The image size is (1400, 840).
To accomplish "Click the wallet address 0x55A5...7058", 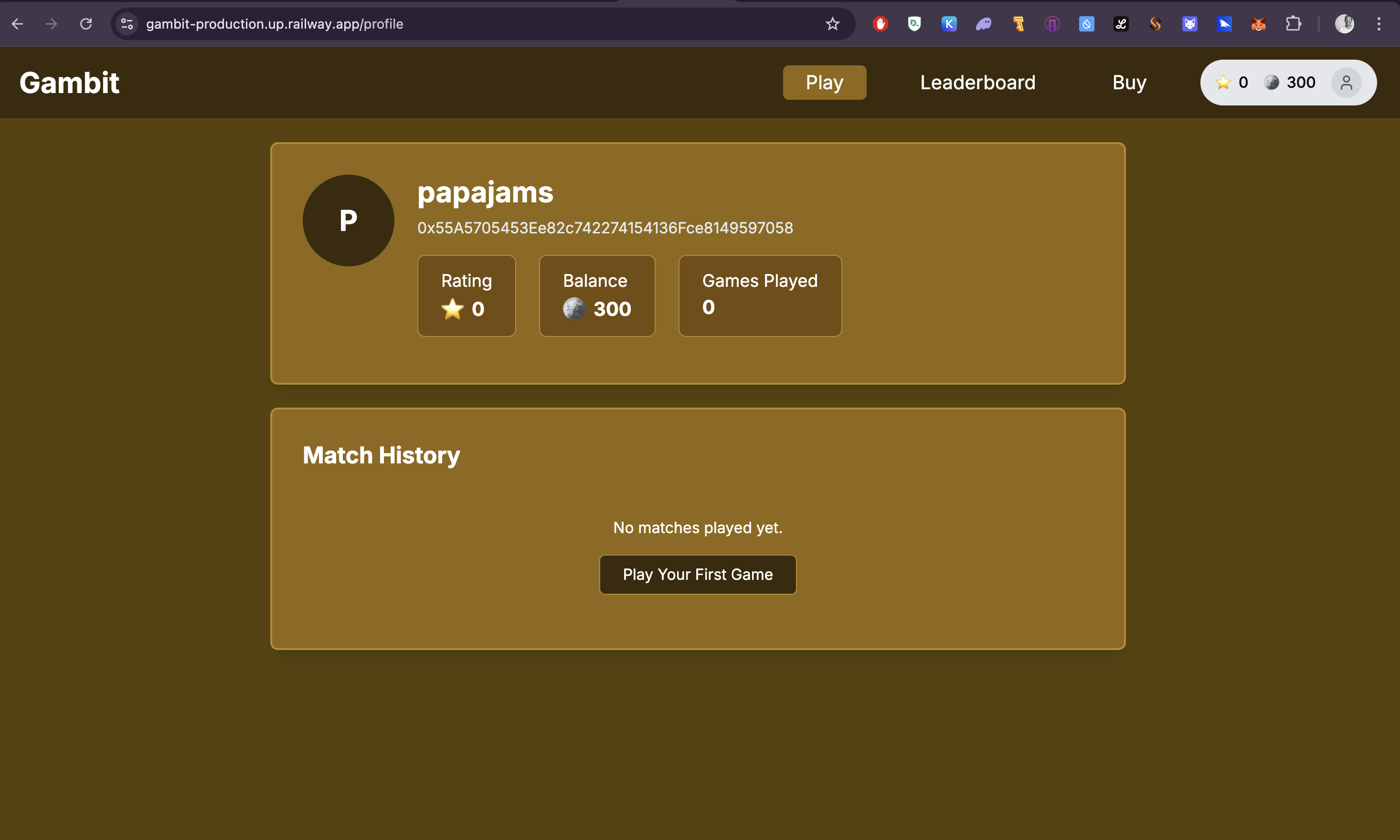I will [x=605, y=228].
